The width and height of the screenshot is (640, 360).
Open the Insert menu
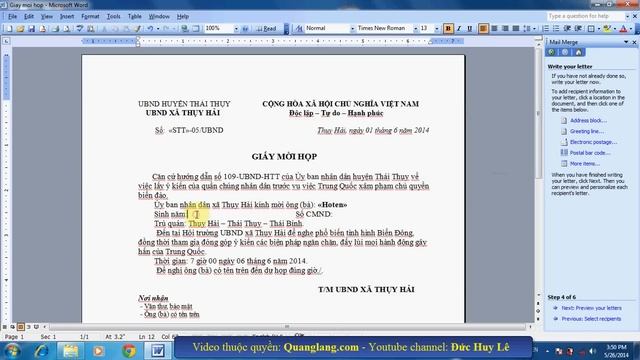coord(67,16)
